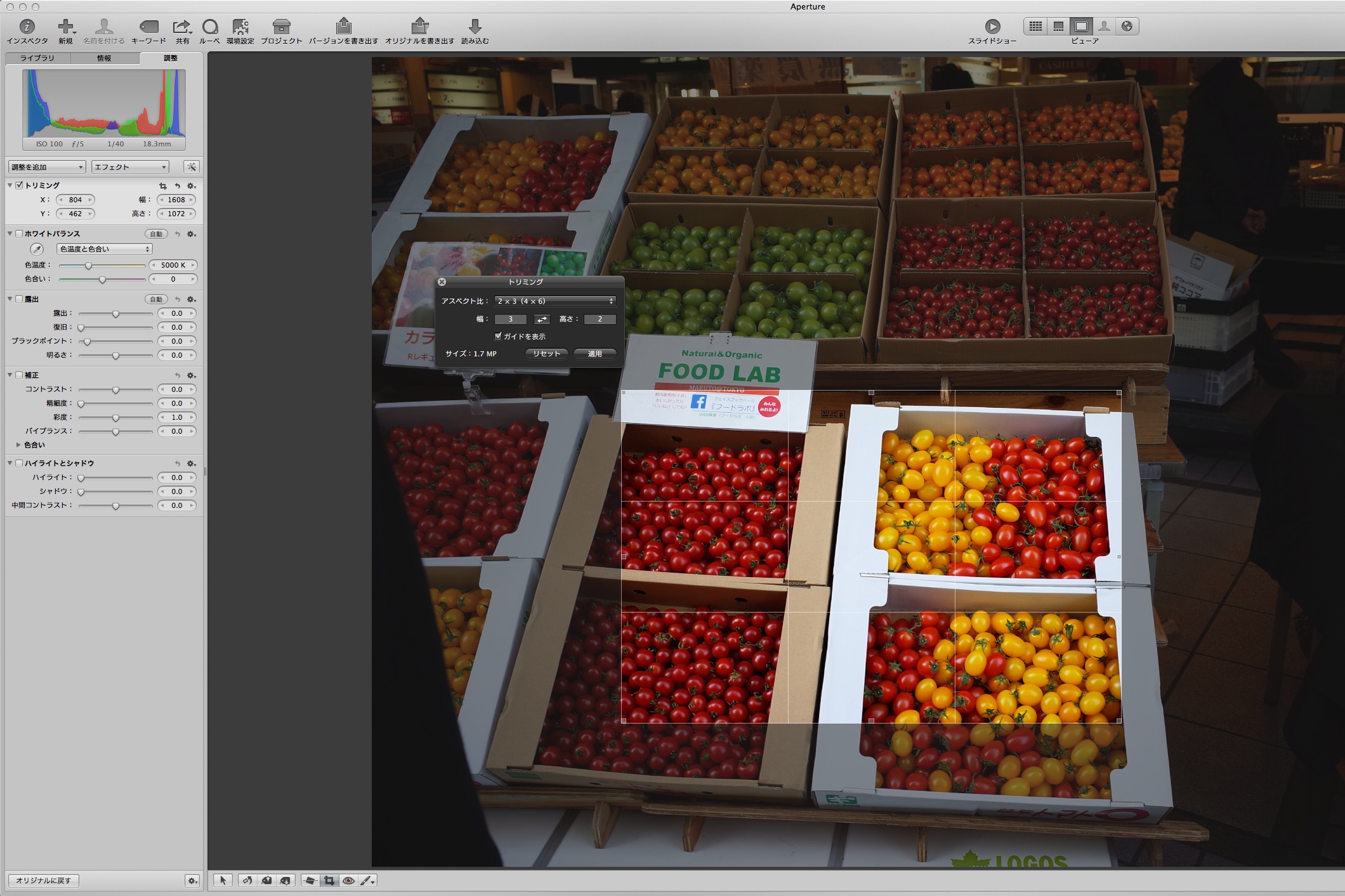Screen dimensions: 1345x896
Task: Collapse the トリミング section triangle
Action: point(10,185)
